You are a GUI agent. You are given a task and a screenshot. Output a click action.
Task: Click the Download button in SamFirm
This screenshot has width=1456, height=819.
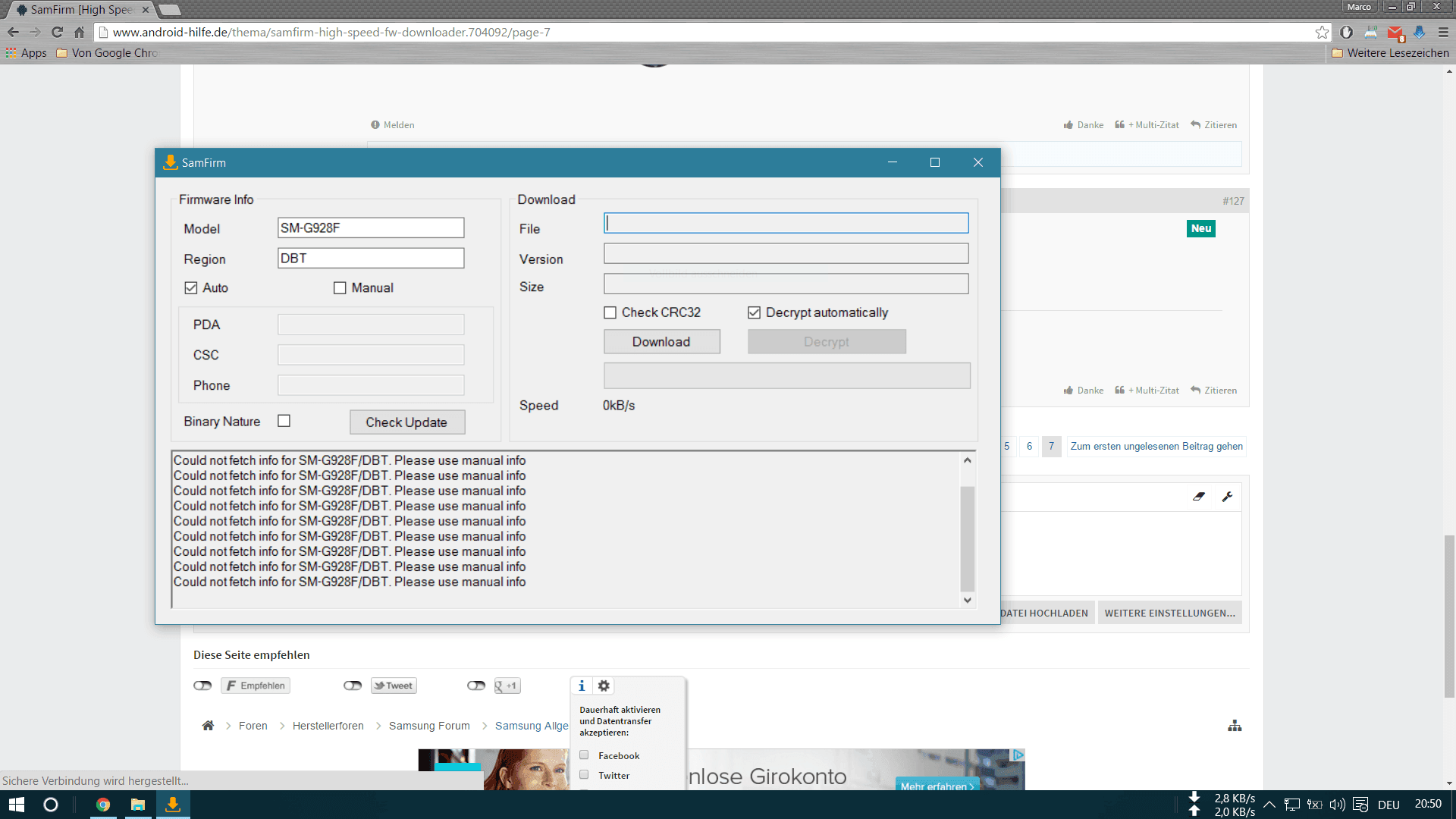point(662,342)
